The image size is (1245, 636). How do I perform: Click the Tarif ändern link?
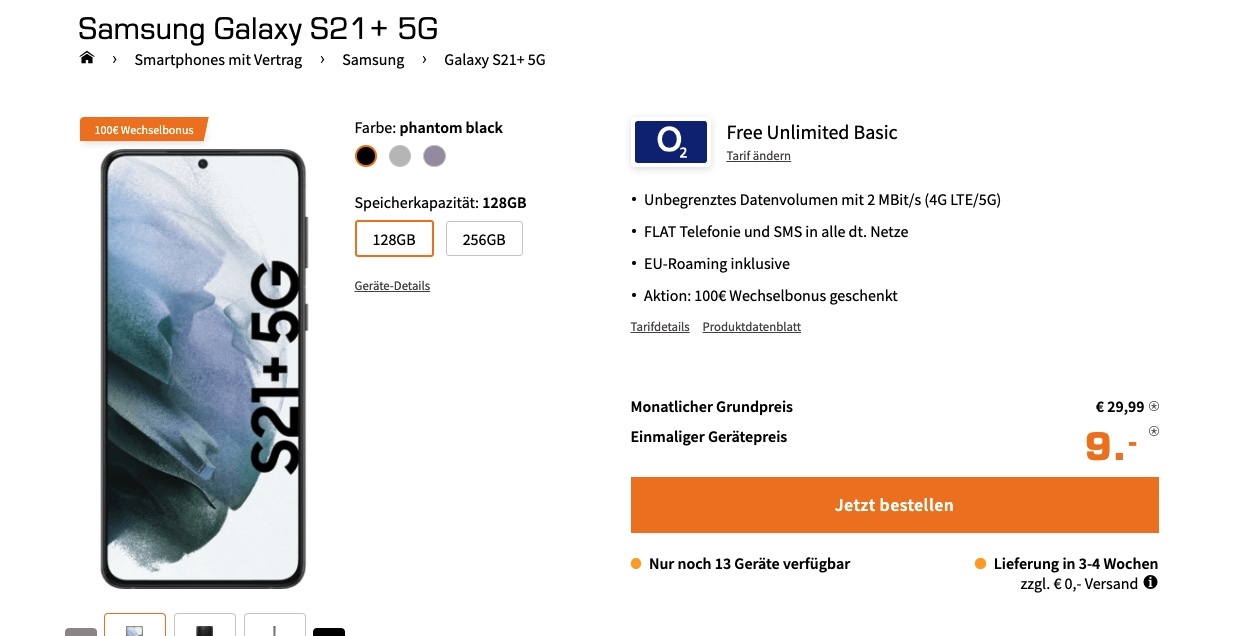[x=758, y=156]
